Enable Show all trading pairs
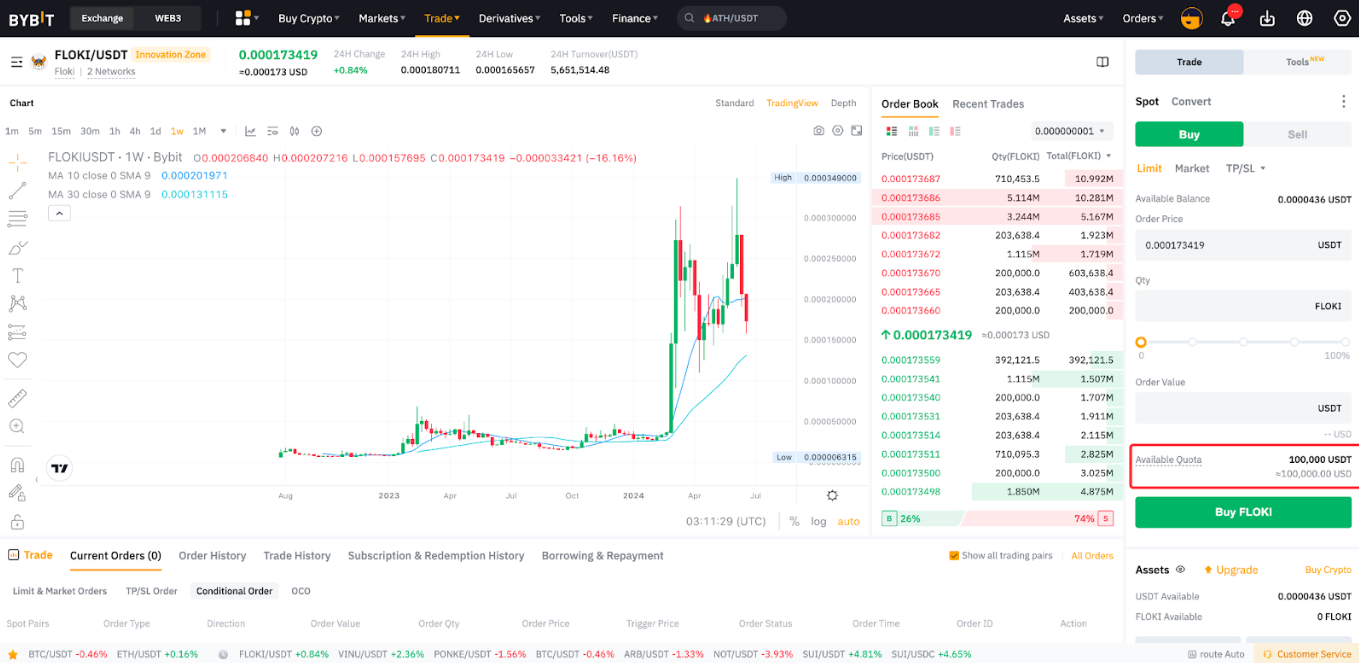The width and height of the screenshot is (1359, 663). tap(953, 555)
